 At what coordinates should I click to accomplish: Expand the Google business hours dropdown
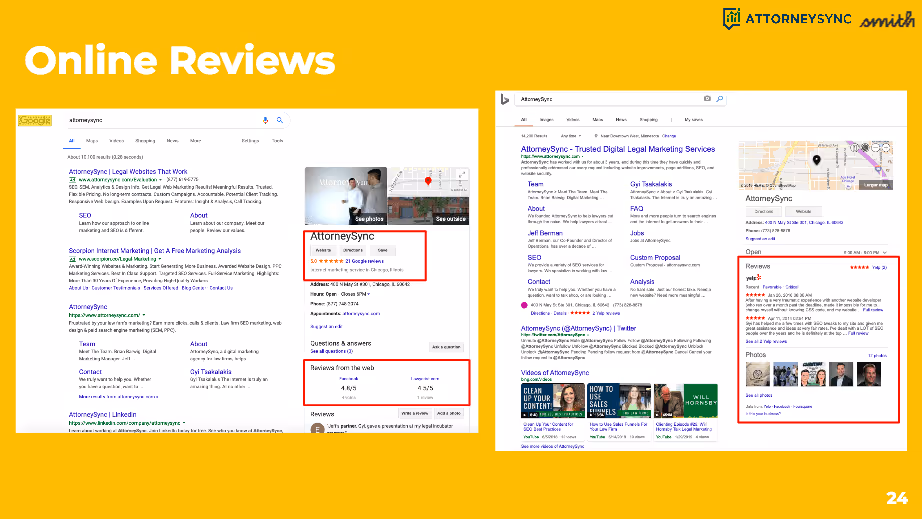point(368,294)
